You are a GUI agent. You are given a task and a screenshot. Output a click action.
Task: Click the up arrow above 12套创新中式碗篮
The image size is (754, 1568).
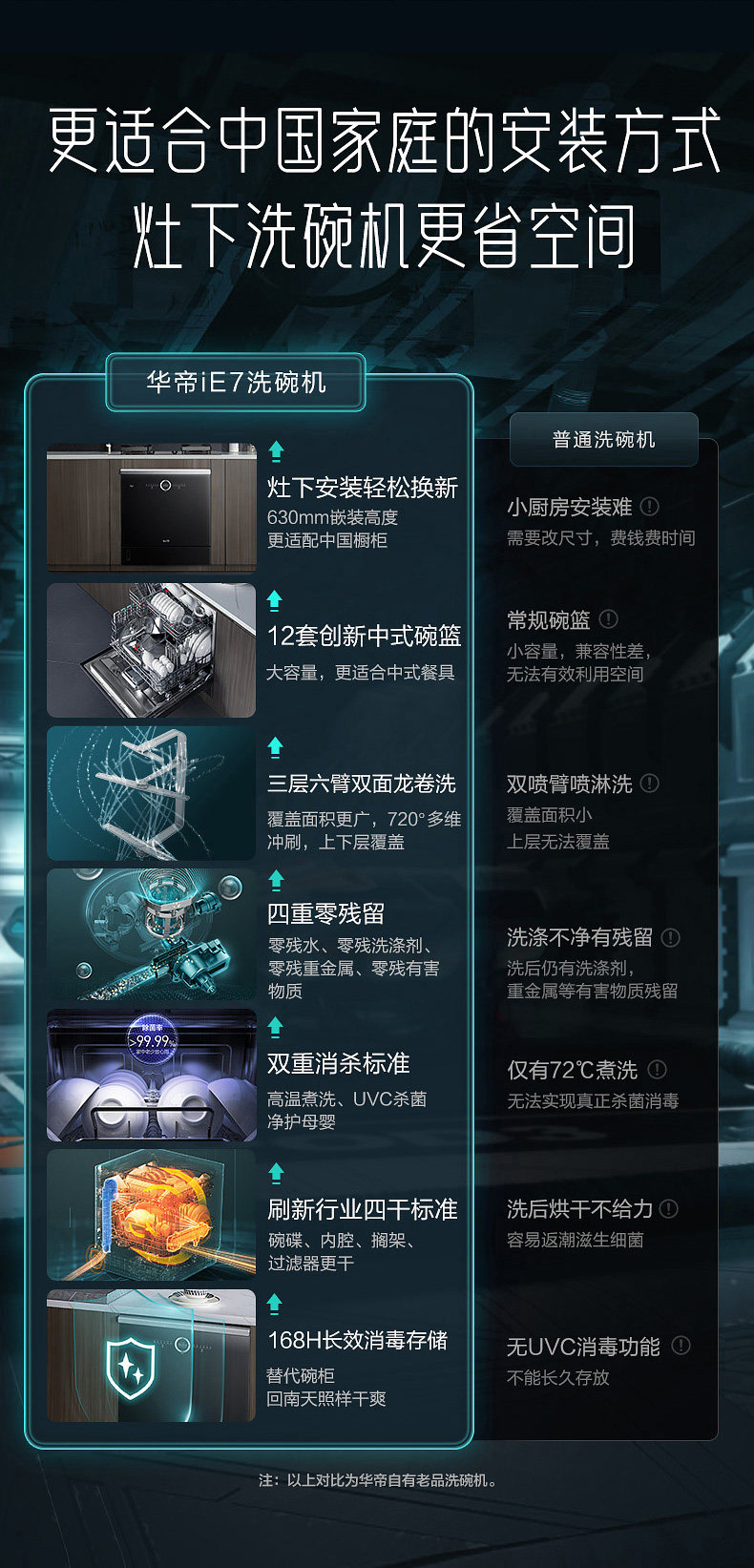click(x=275, y=600)
